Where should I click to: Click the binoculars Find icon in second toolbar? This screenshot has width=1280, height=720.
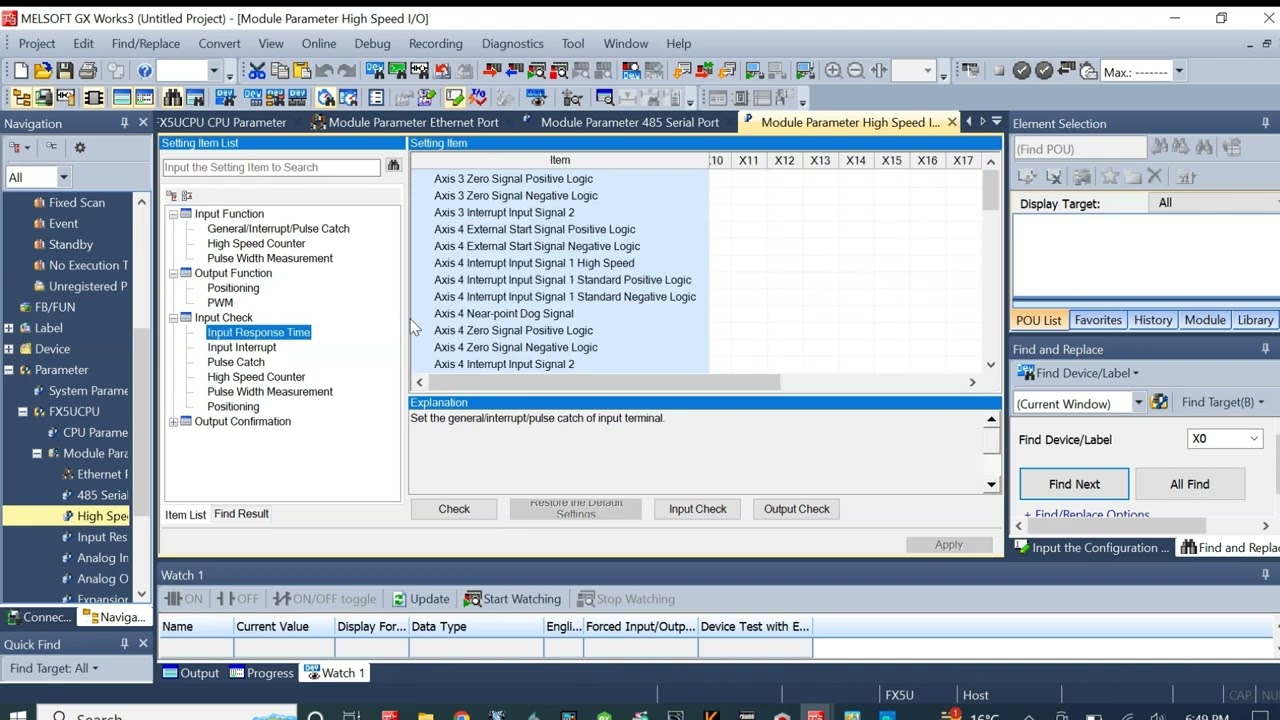[x=172, y=98]
